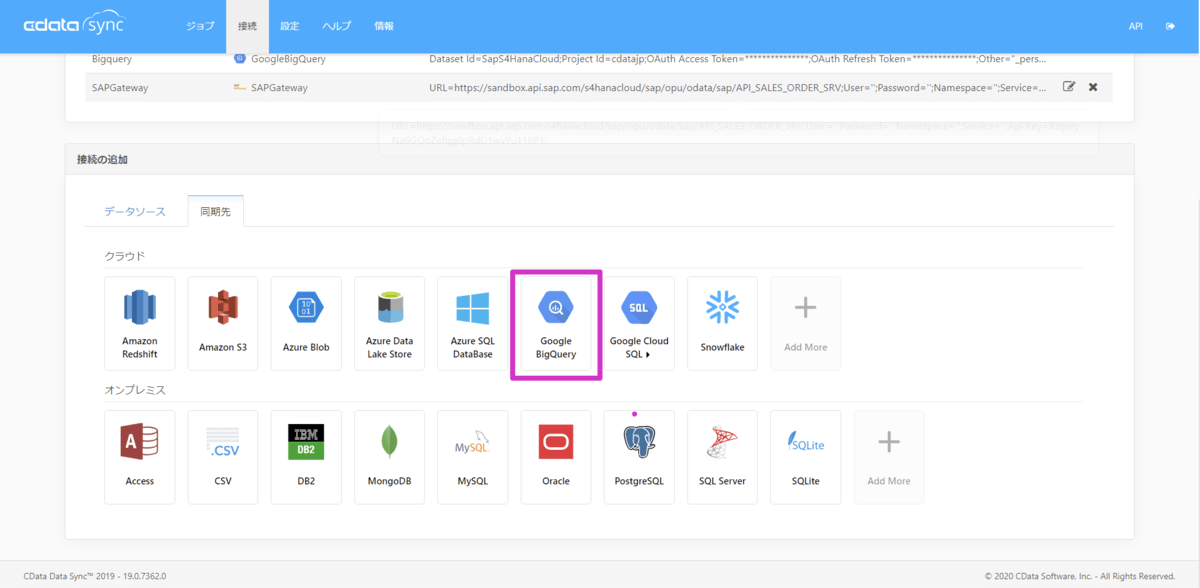Switch to the 同期先 tab
The image size is (1200, 588).
215,212
